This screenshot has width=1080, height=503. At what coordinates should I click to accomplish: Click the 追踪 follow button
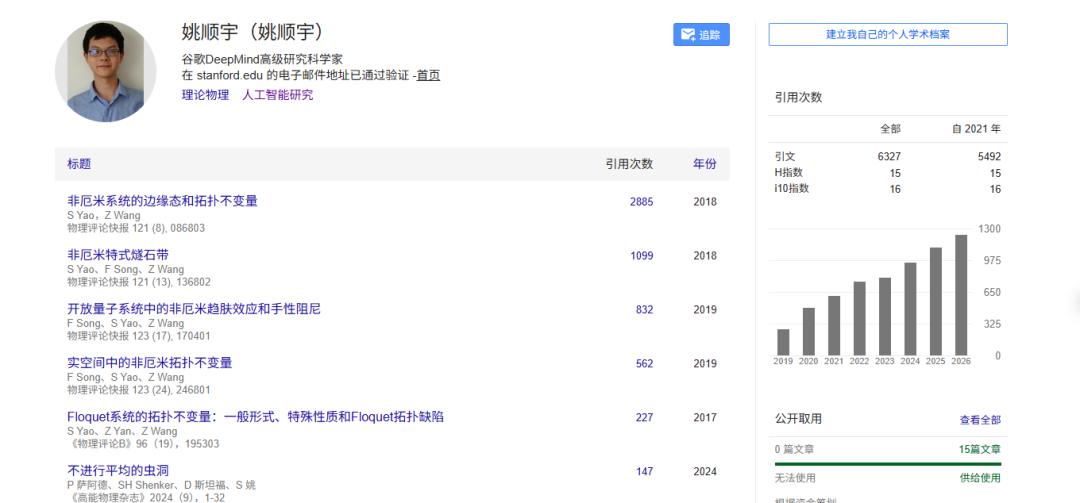pyautogui.click(x=701, y=34)
